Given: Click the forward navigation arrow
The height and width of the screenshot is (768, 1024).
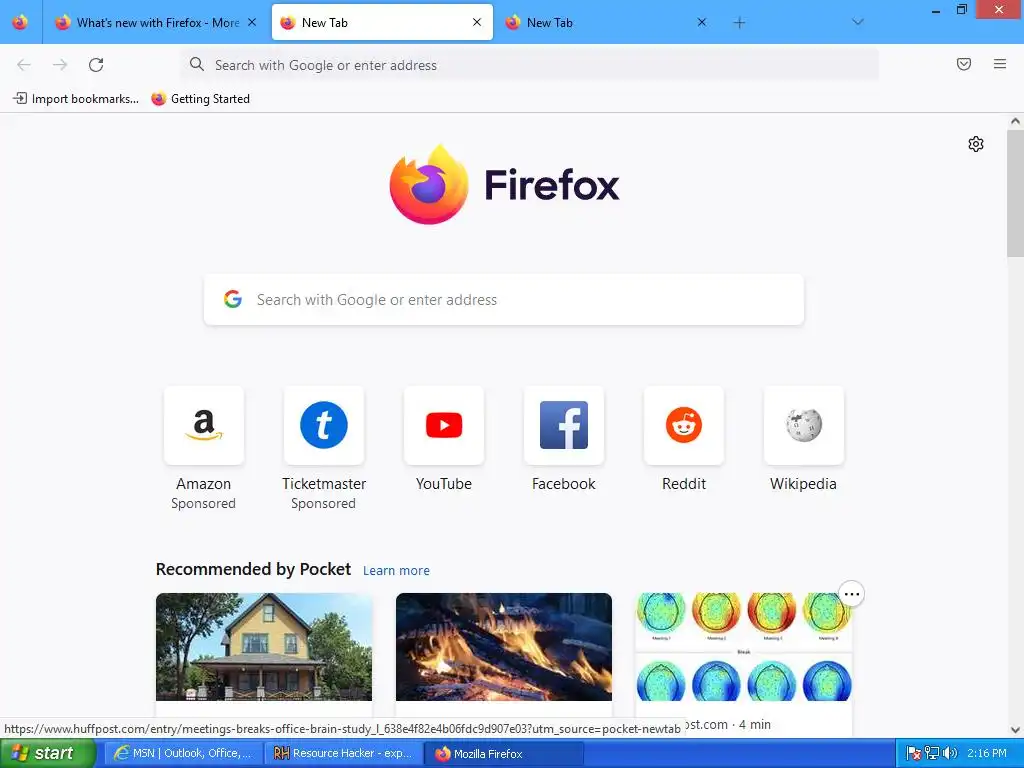Looking at the screenshot, I should click(x=60, y=65).
